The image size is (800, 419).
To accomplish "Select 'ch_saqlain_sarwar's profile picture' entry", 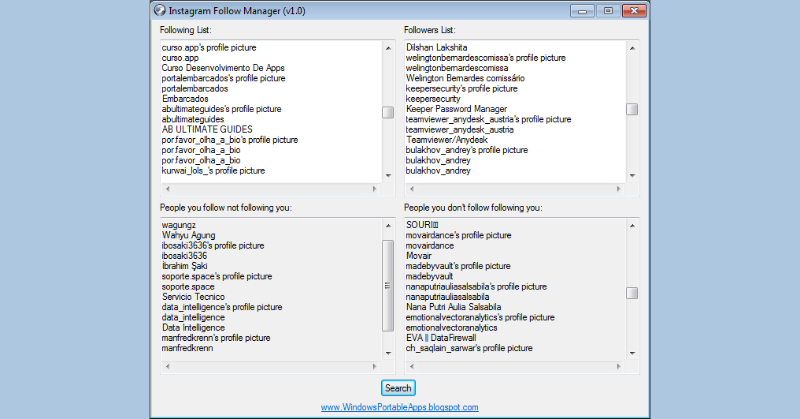I will tap(469, 348).
